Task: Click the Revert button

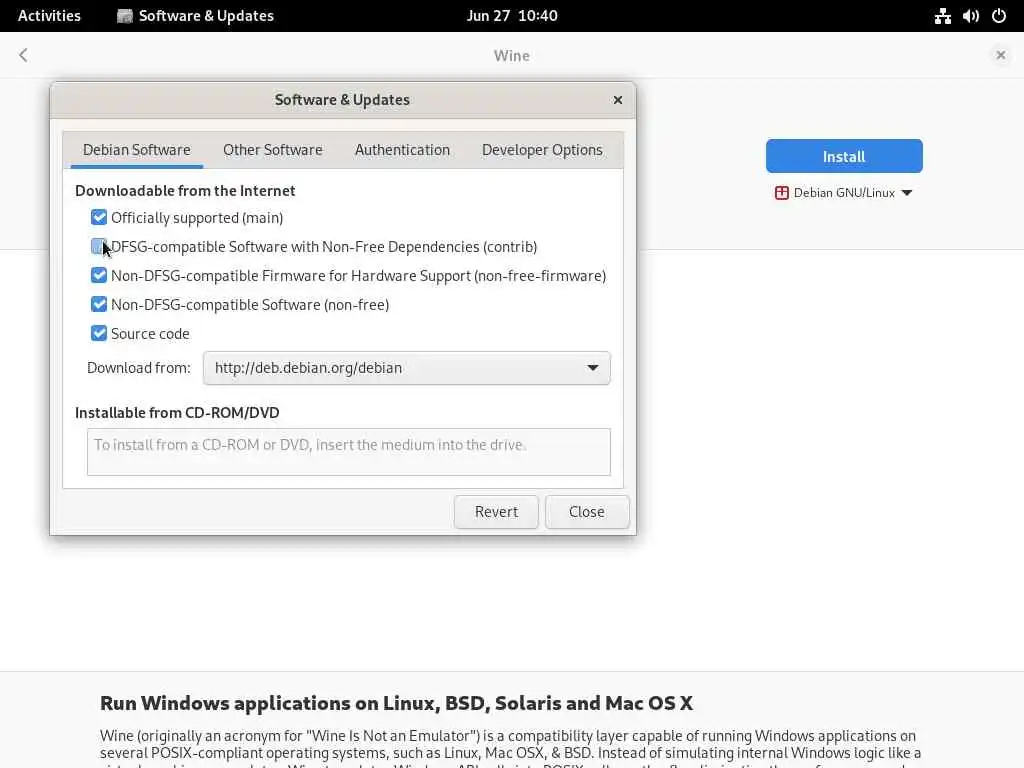Action: [x=496, y=511]
